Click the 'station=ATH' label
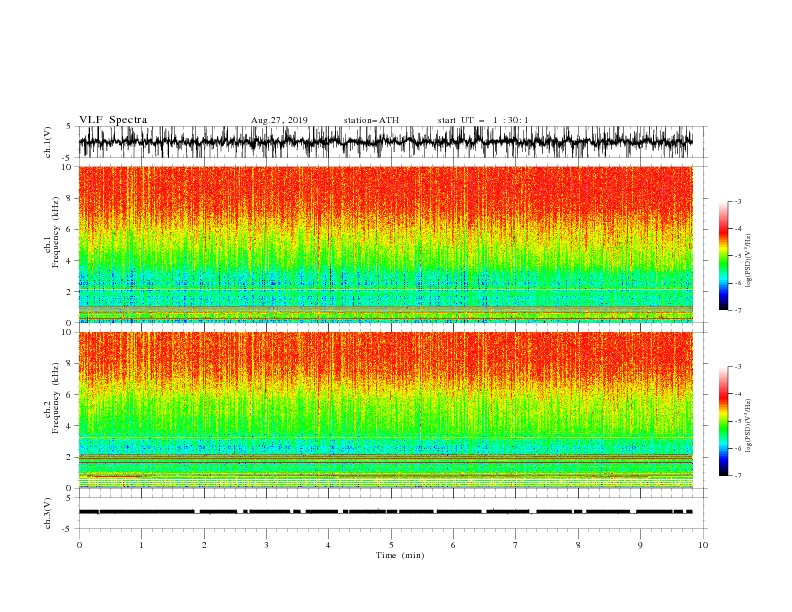792x612 pixels. pos(371,120)
